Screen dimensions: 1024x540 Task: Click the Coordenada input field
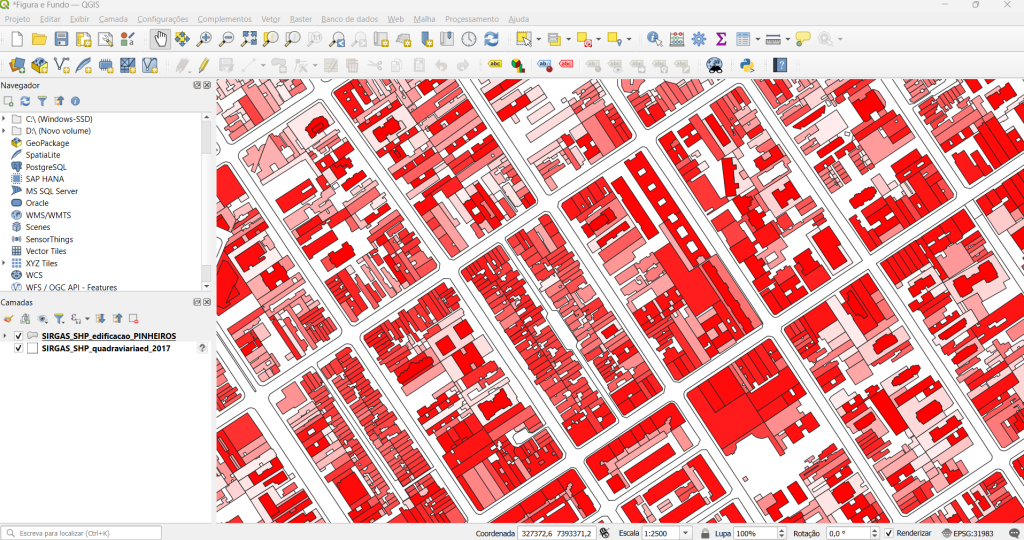click(556, 533)
